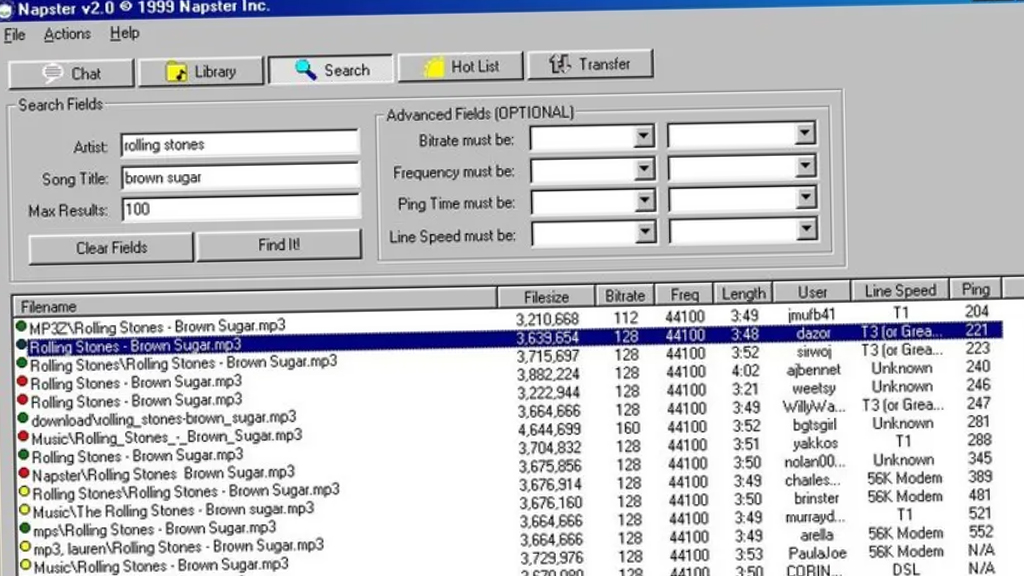Open the Actions menu
The height and width of the screenshot is (576, 1024).
(x=67, y=34)
